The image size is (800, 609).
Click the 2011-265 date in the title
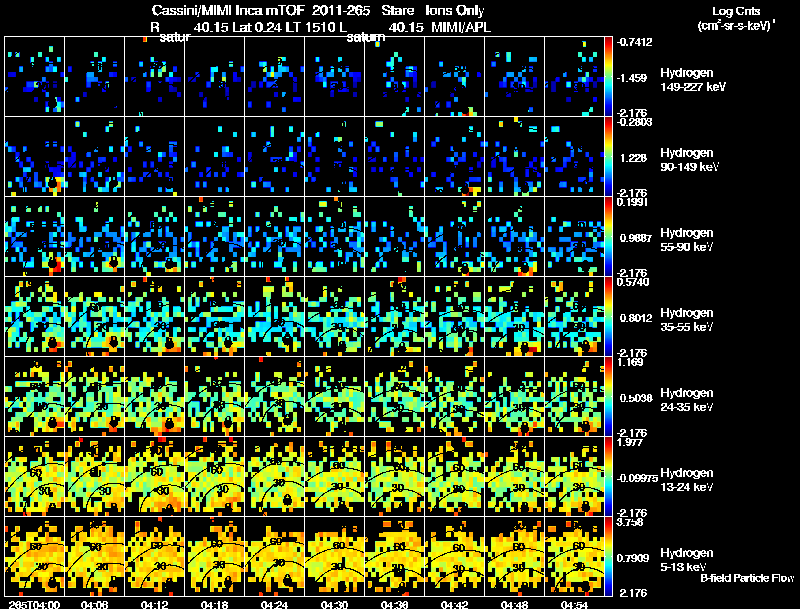coord(341,10)
